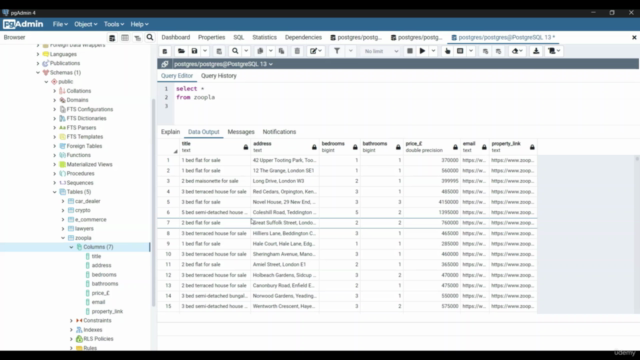Open the execute options dropdown arrow
Viewport: 640px width, 360px height.
pos(433,51)
